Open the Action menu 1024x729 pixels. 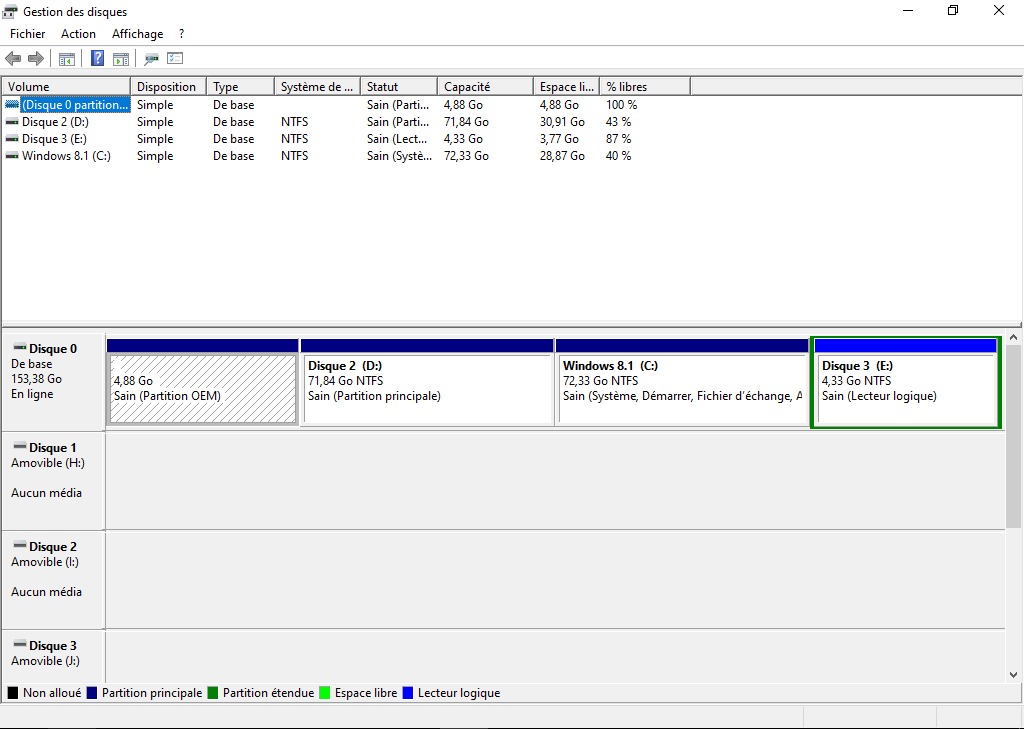tap(78, 34)
